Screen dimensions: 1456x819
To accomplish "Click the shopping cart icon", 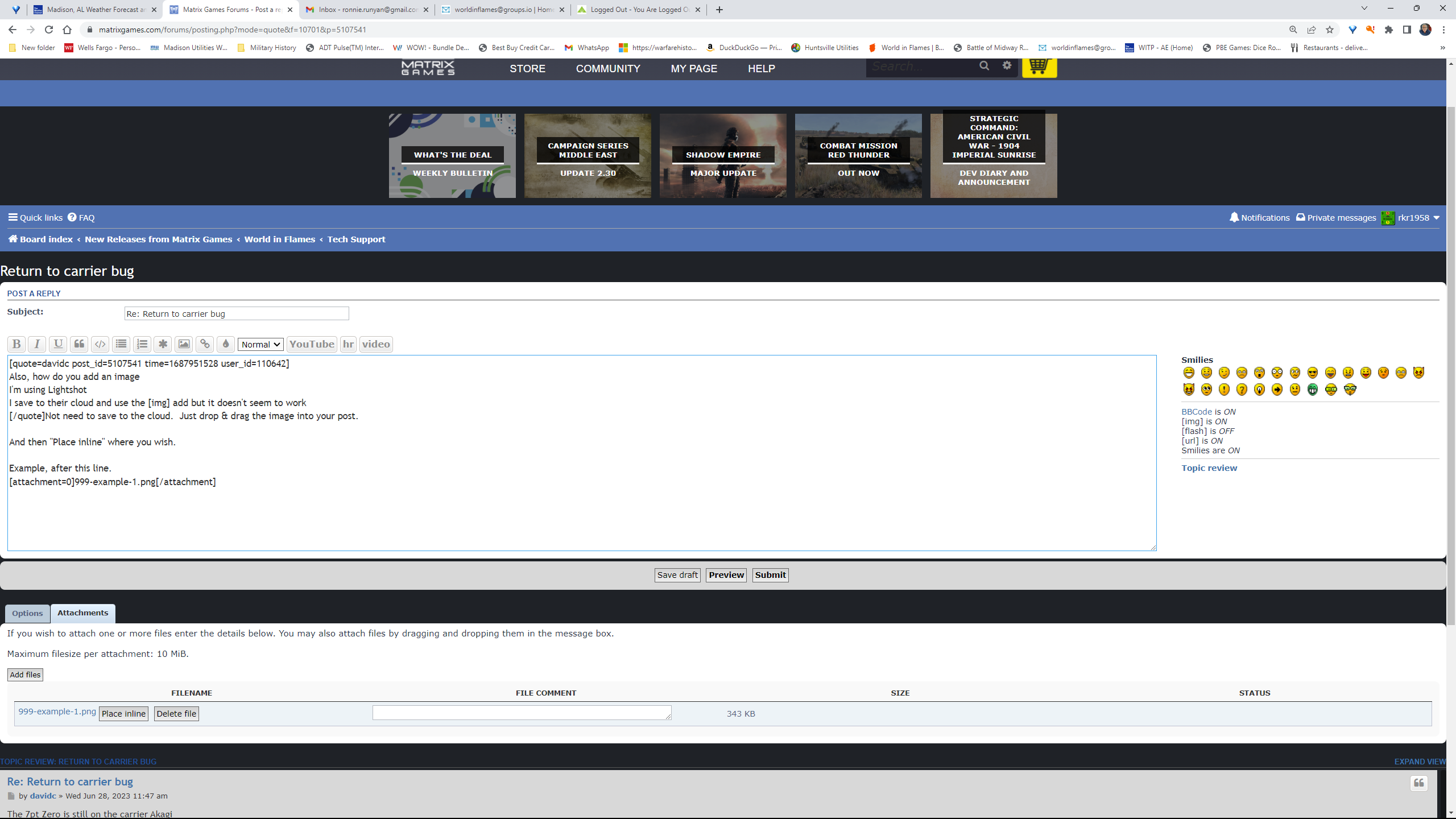I will pyautogui.click(x=1039, y=67).
